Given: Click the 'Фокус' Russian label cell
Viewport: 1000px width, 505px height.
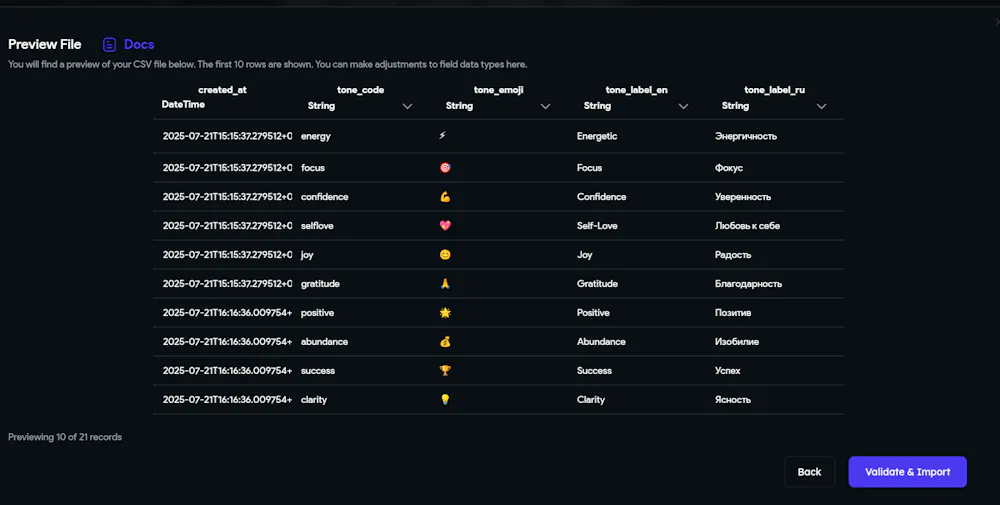Looking at the screenshot, I should [x=729, y=168].
